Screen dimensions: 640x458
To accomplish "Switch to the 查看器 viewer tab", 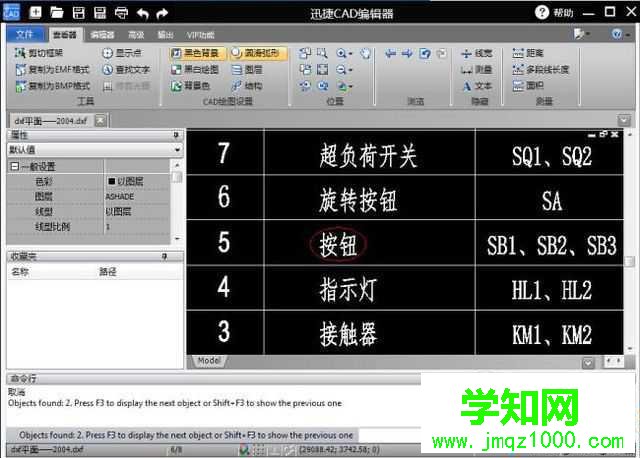I will 65,35.
